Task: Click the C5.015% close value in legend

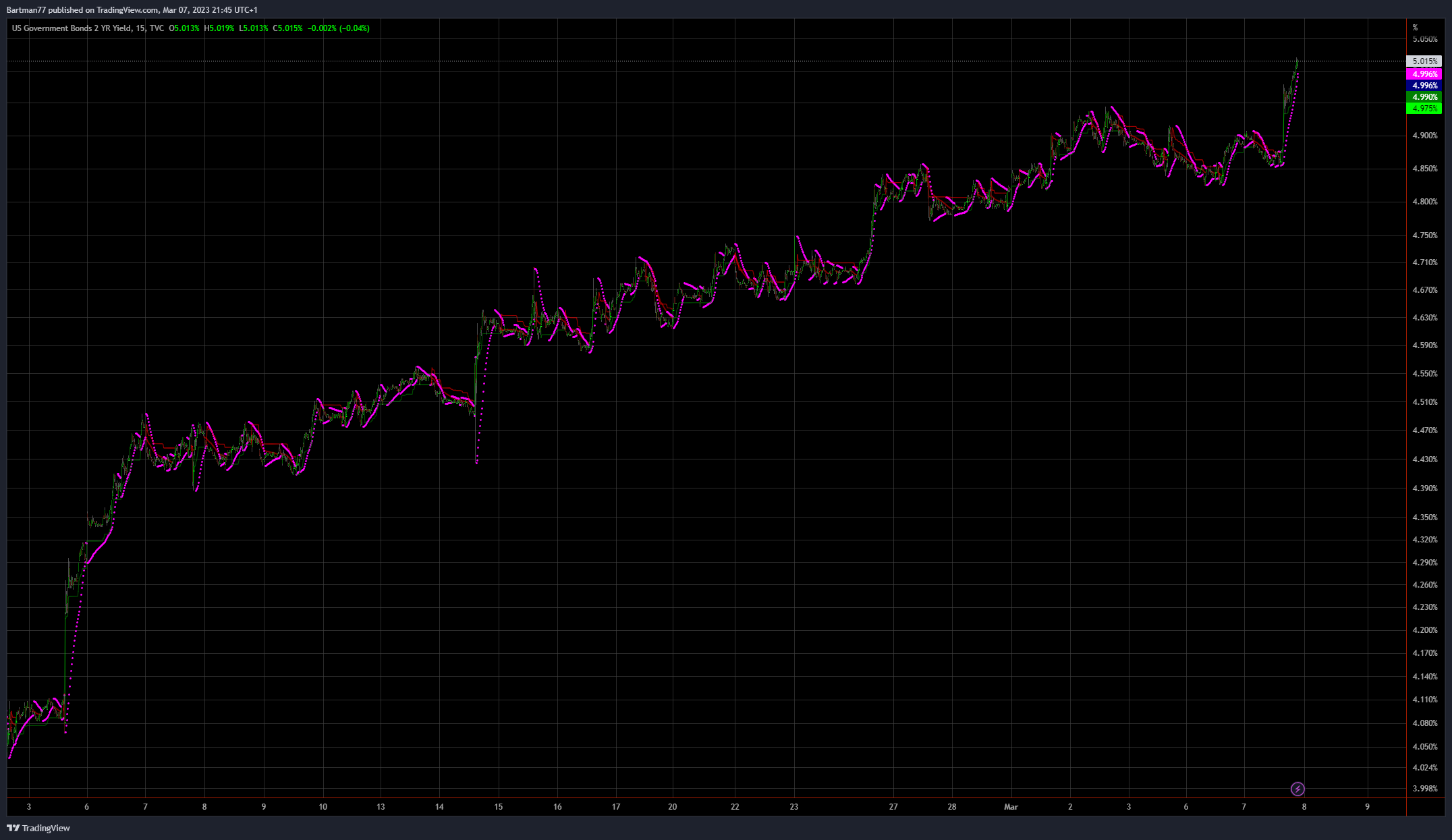Action: click(287, 28)
